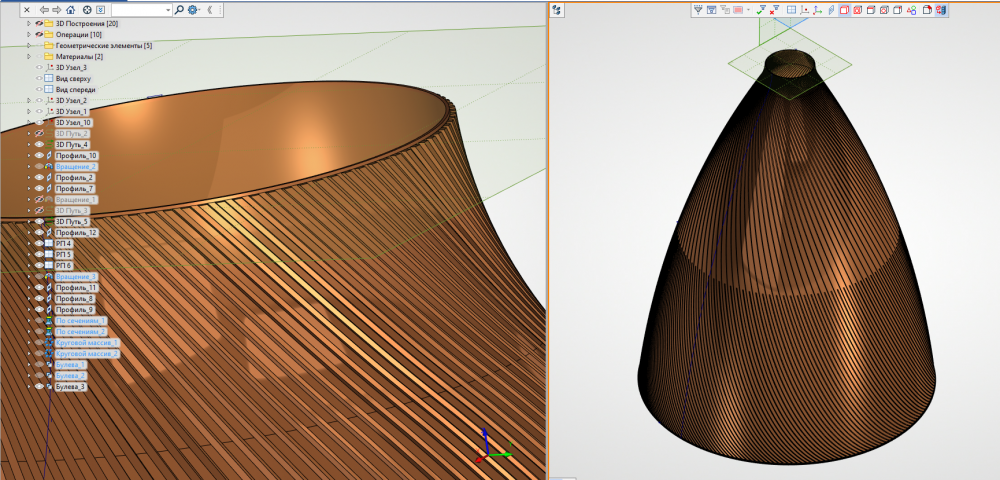This screenshot has height=480, width=1000.
Task: Show or hide the Булева_3 item
Action: pyautogui.click(x=40, y=386)
